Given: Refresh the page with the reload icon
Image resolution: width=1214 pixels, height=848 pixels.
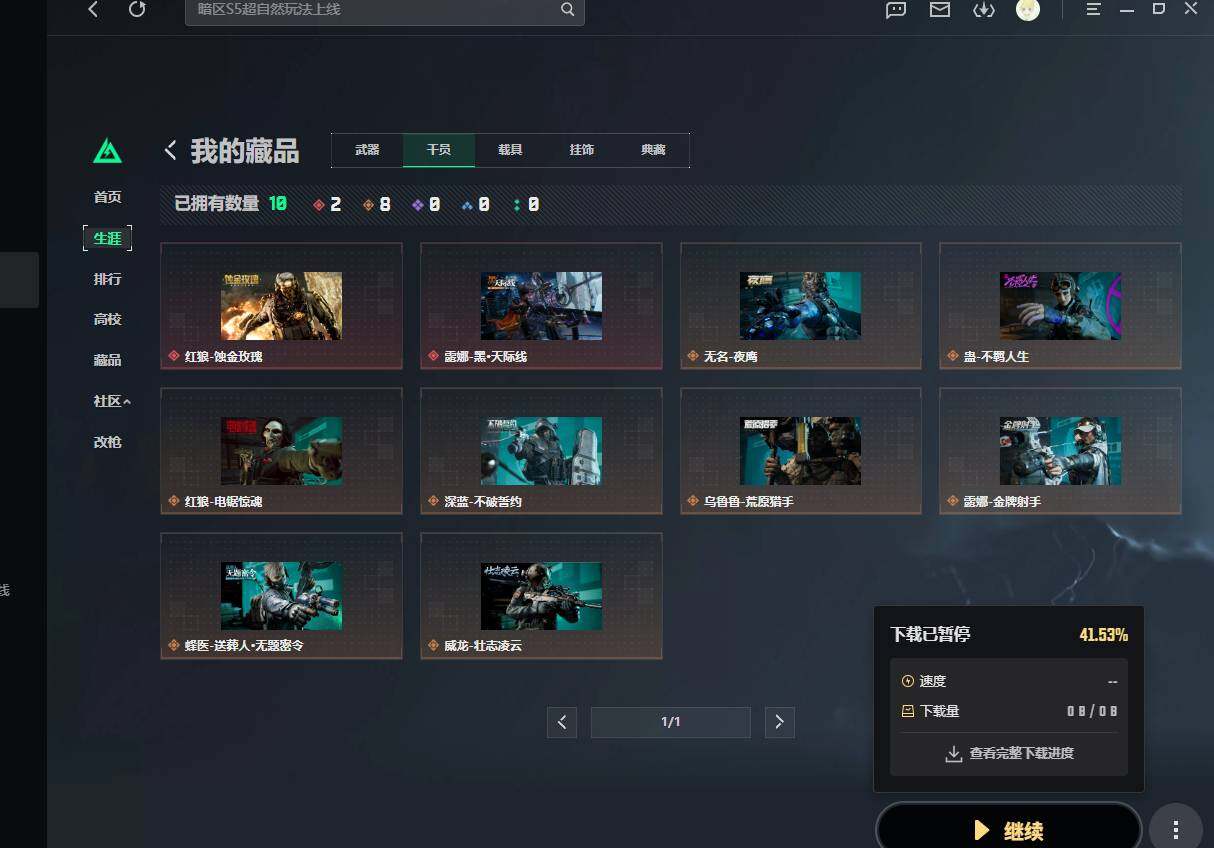Looking at the screenshot, I should [137, 10].
